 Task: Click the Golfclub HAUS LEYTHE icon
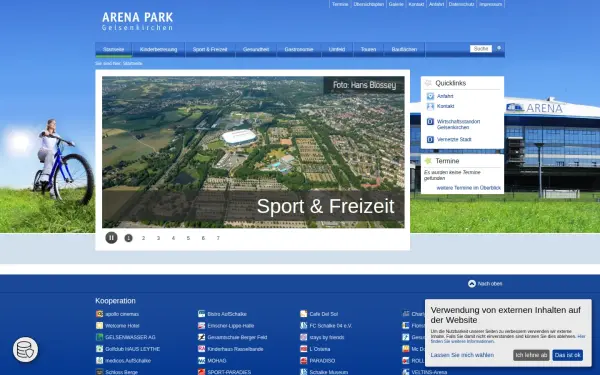pos(99,349)
